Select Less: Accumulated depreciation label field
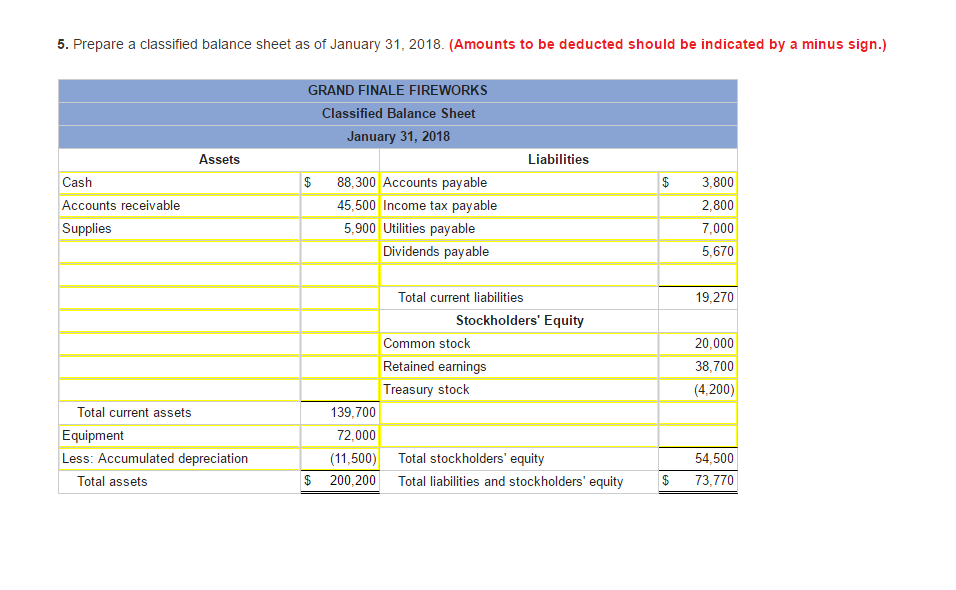 pos(179,459)
